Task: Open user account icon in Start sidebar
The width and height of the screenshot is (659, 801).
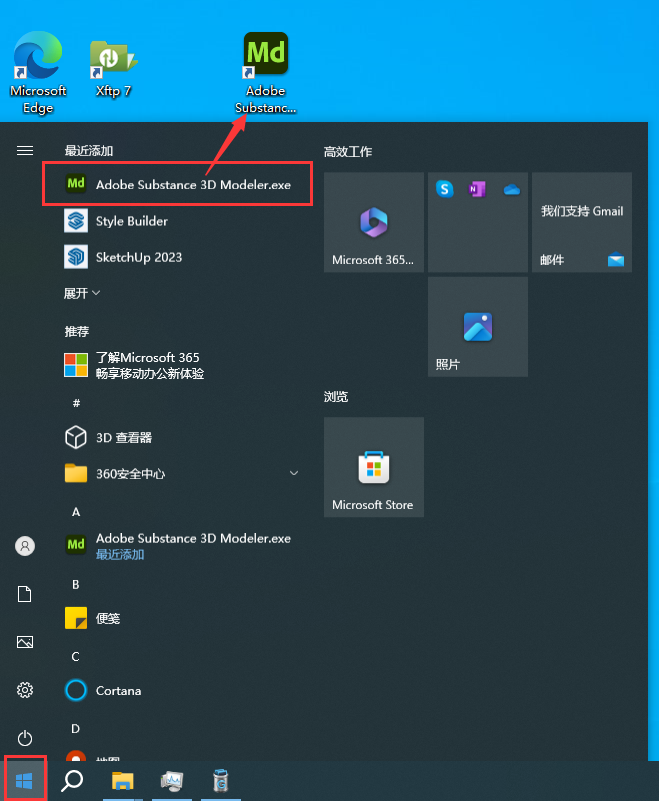Action: tap(25, 546)
